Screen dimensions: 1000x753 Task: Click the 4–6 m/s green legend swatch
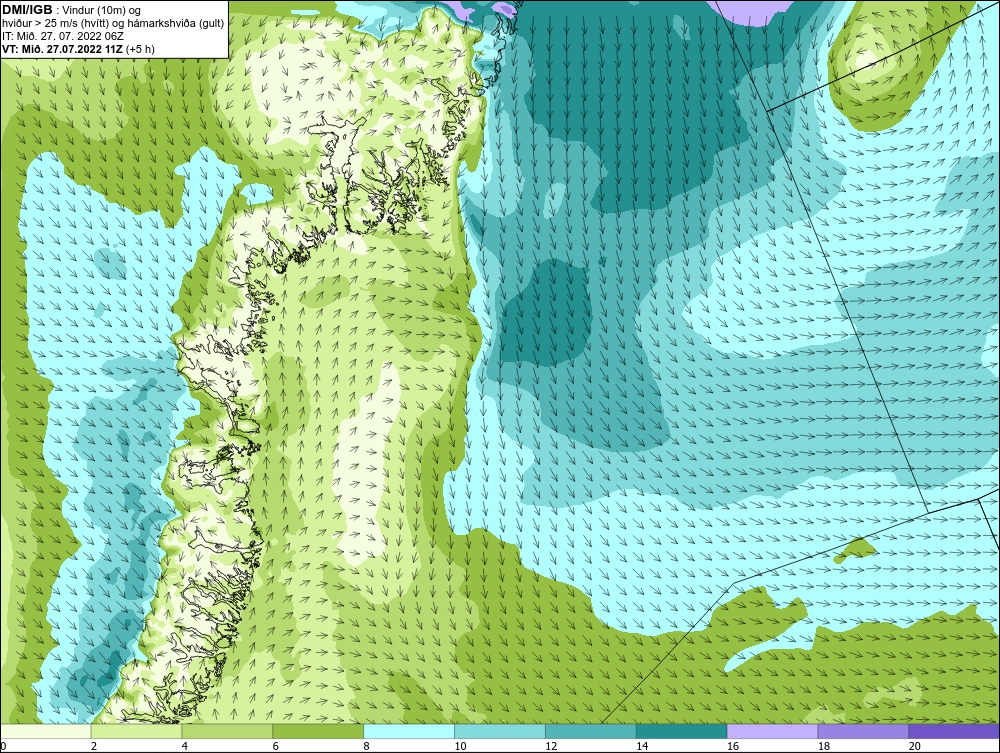[x=227, y=731]
